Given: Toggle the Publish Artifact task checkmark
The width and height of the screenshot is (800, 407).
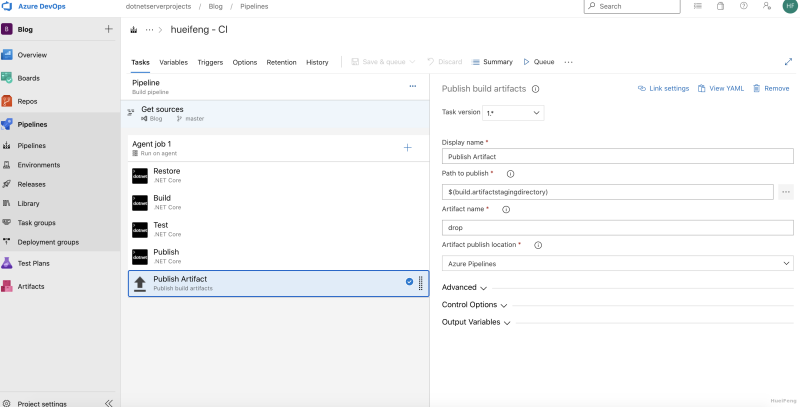Looking at the screenshot, I should pyautogui.click(x=409, y=282).
